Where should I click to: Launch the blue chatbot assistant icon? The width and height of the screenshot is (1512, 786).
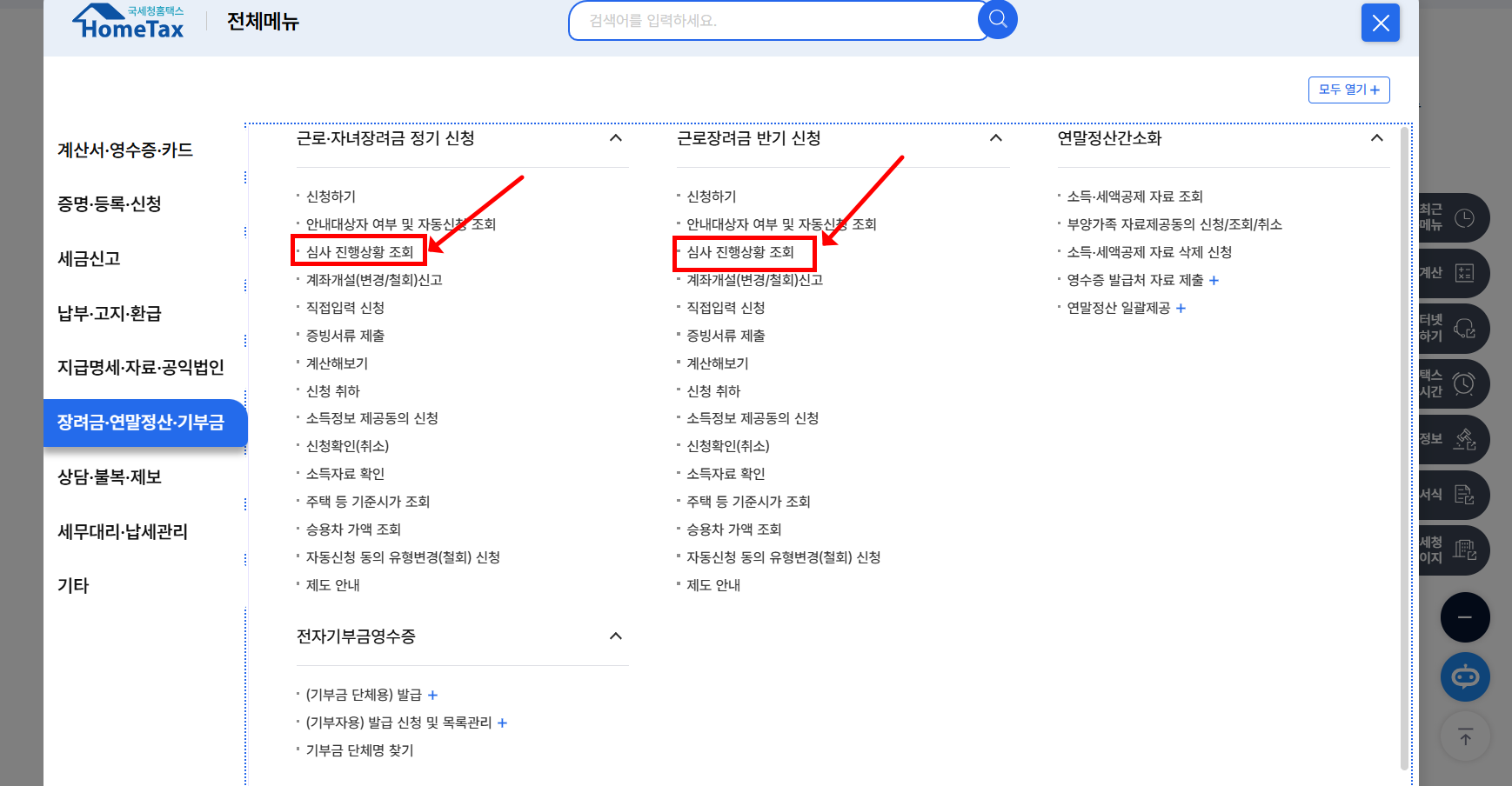pos(1465,676)
